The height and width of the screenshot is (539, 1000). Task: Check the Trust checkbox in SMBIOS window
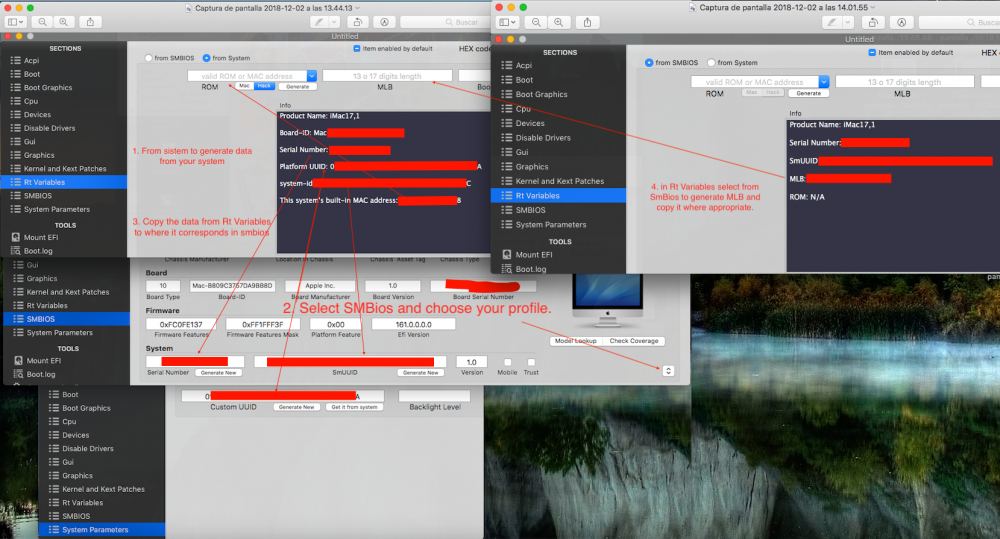[531, 362]
